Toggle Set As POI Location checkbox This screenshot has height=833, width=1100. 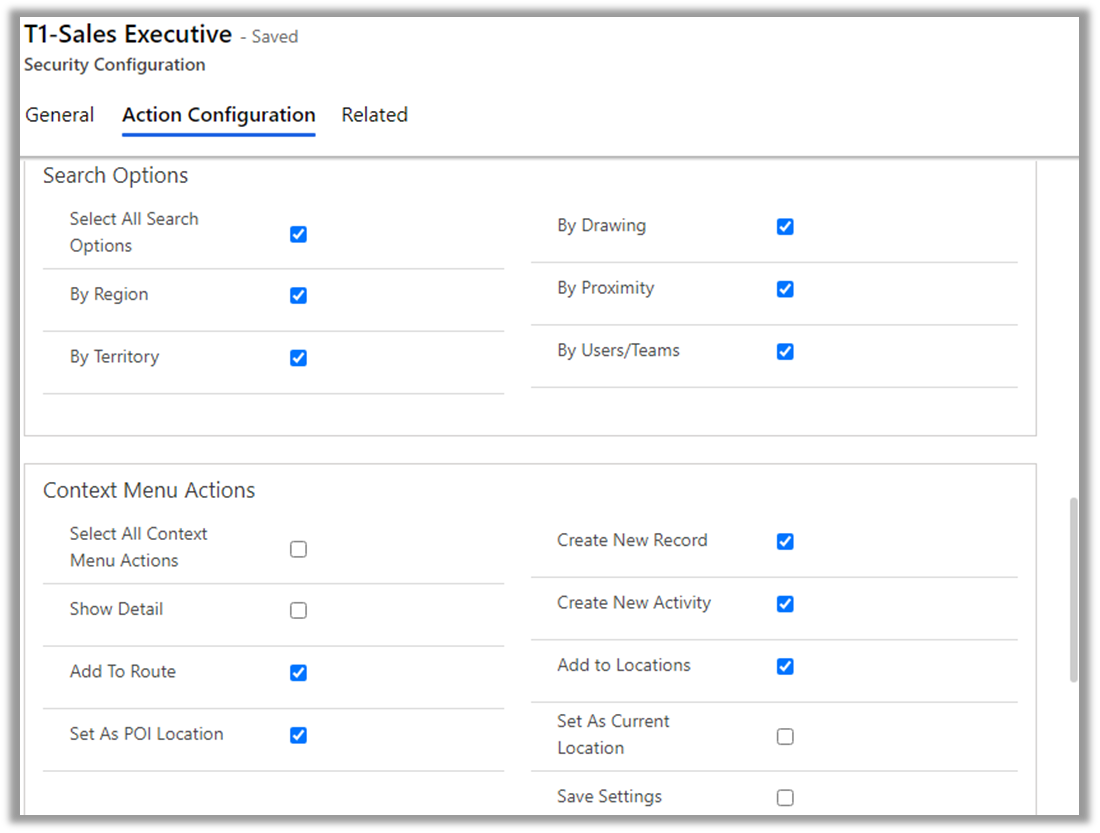(x=298, y=735)
